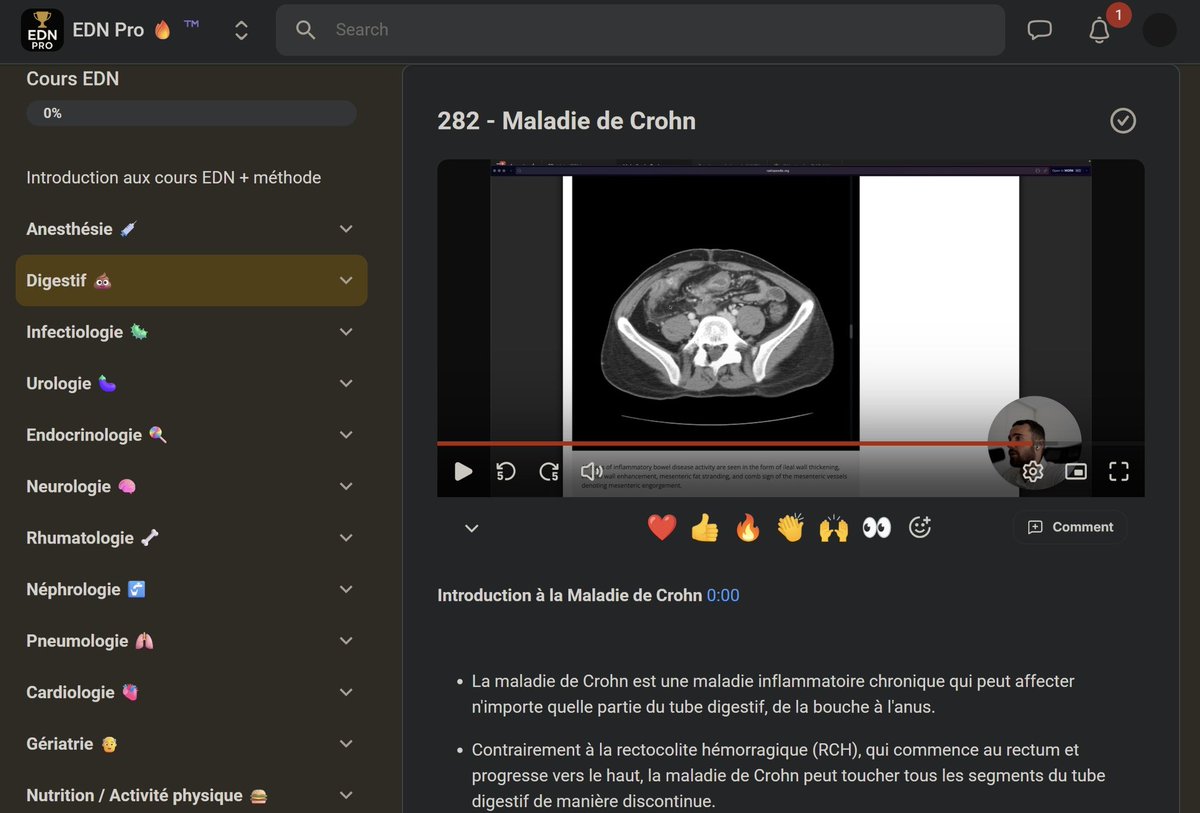Open the community switcher up-down arrows
This screenshot has width=1200, height=813.
point(241,30)
